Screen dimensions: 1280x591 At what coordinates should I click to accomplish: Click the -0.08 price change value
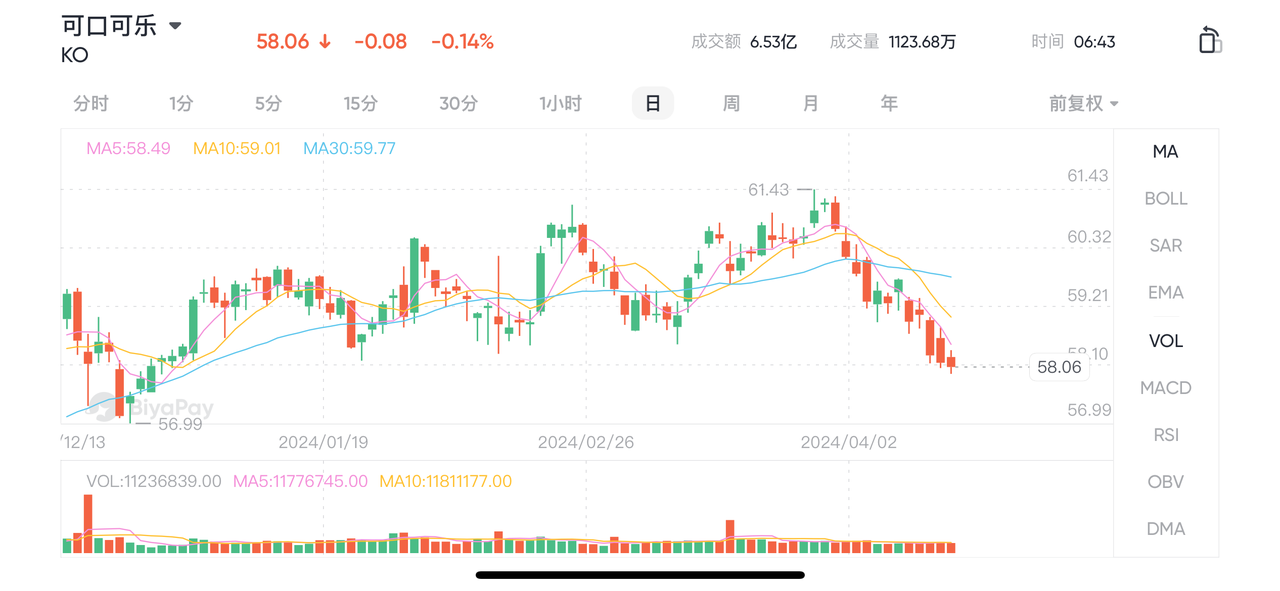380,41
